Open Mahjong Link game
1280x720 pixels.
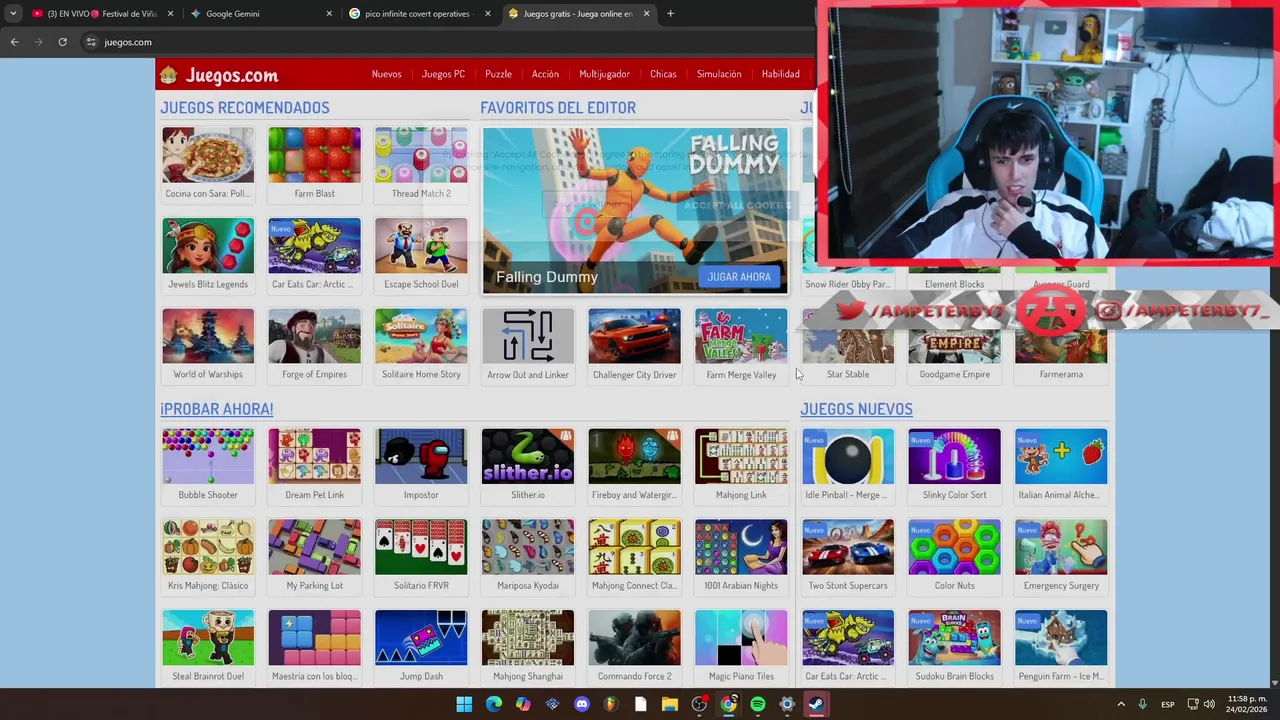[741, 465]
